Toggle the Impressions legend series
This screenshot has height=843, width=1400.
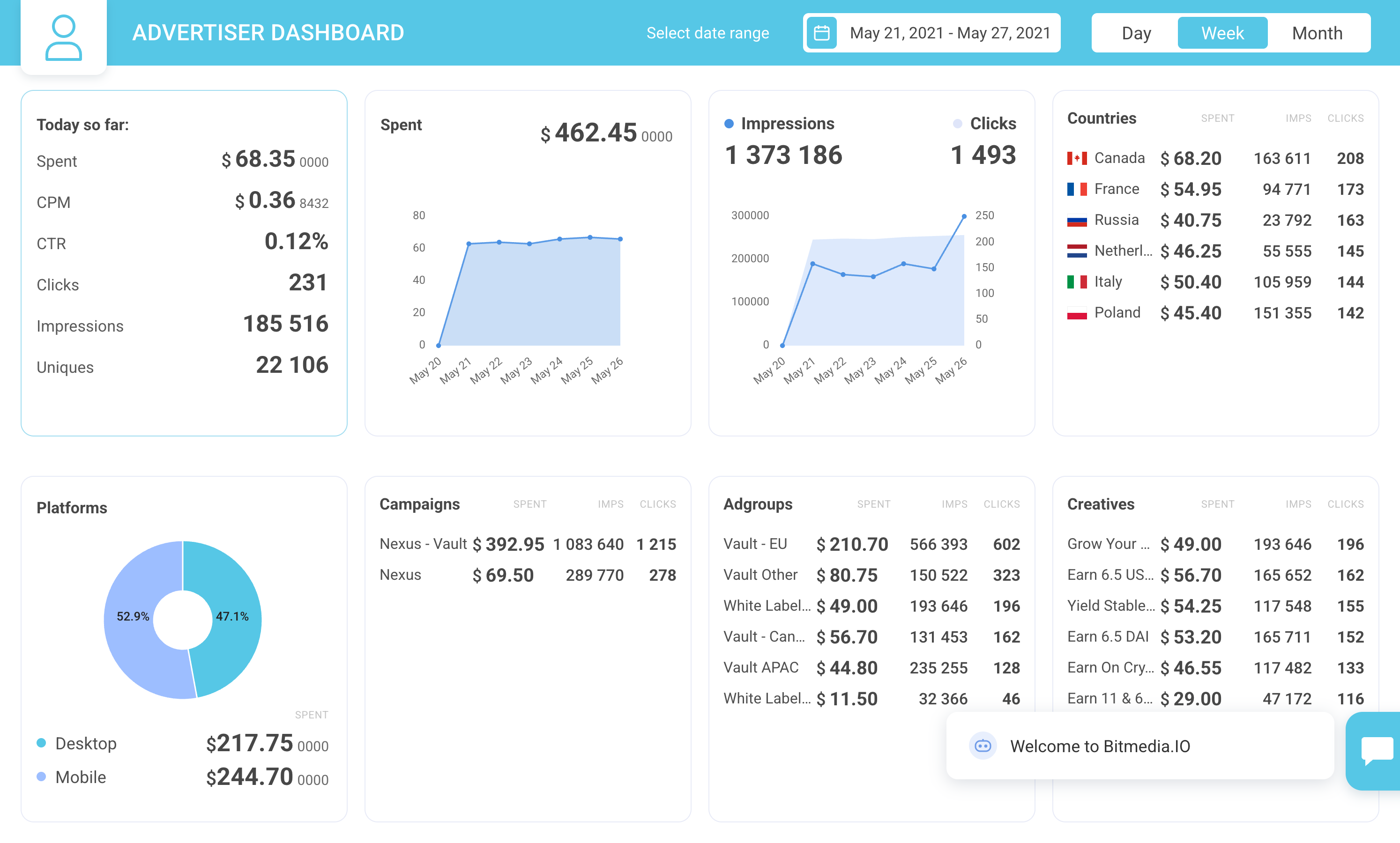tap(779, 123)
